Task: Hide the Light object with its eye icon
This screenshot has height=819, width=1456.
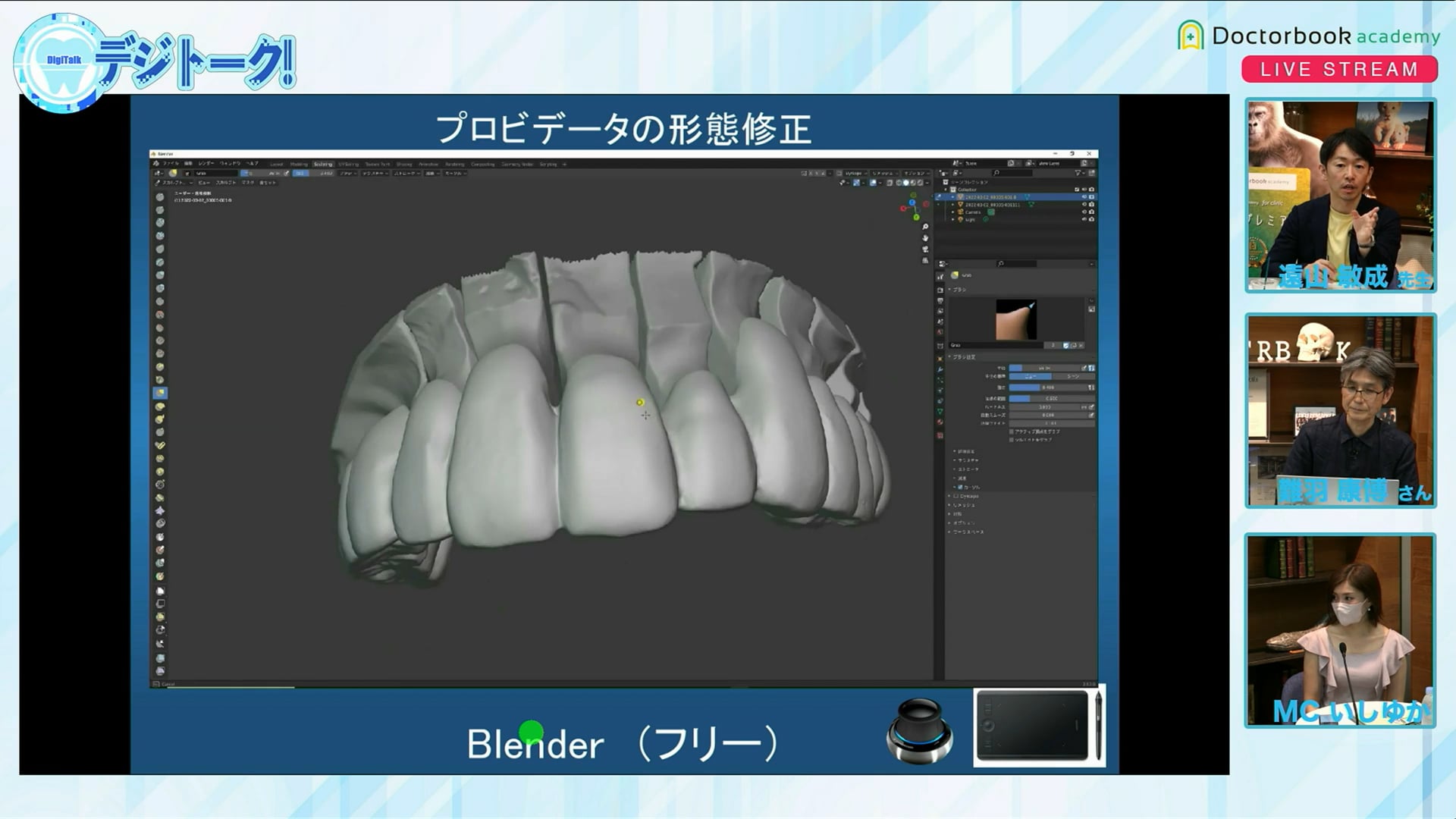Action: tap(1084, 219)
